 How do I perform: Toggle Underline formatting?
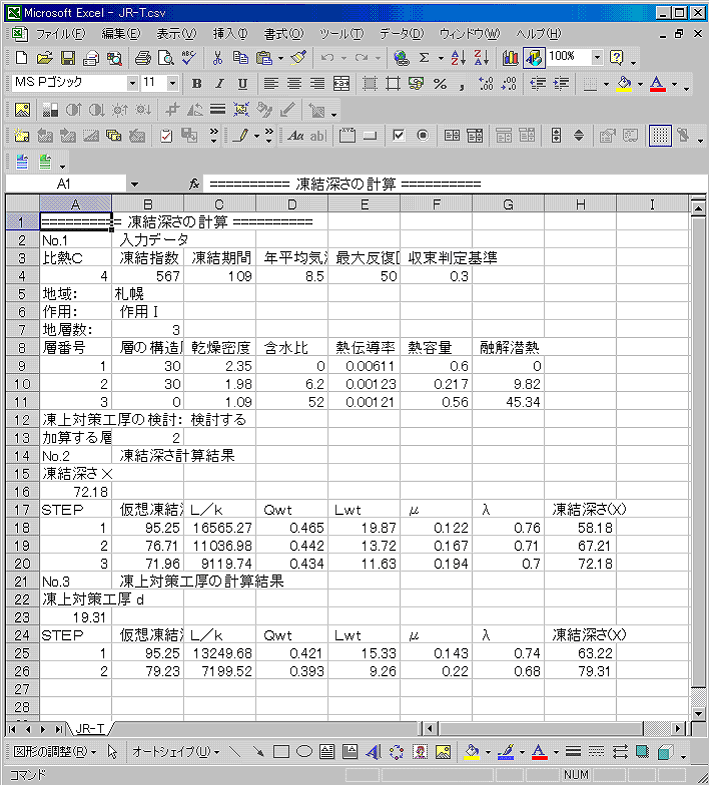pyautogui.click(x=243, y=84)
